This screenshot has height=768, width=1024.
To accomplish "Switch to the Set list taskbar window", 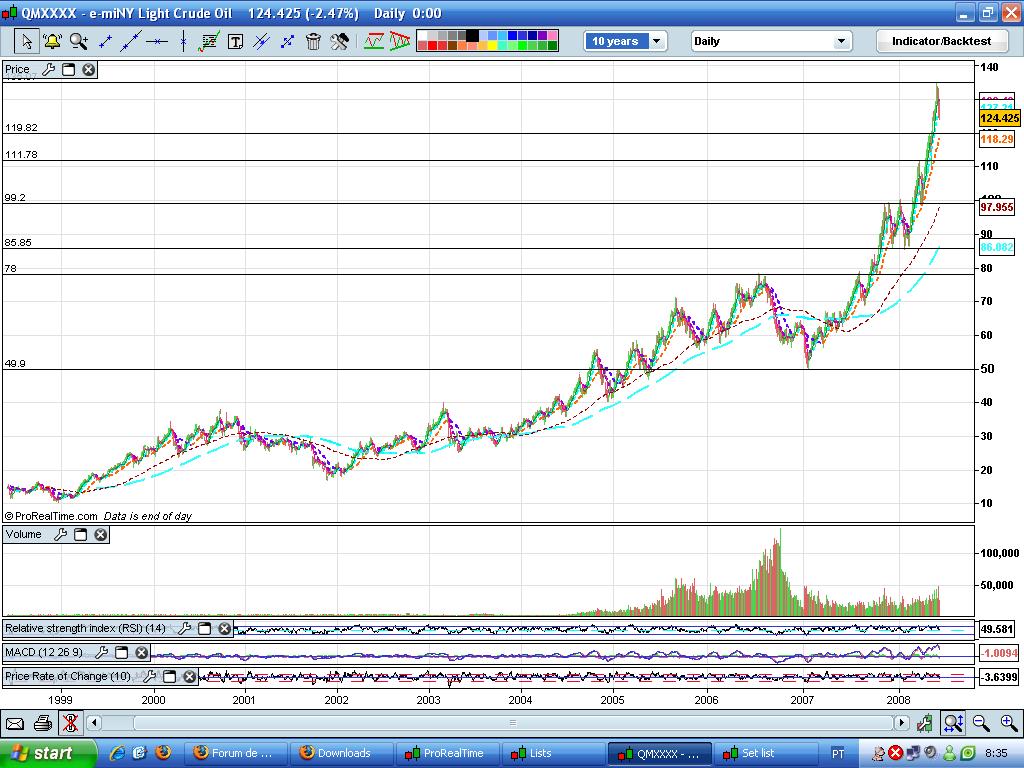I will 765,754.
